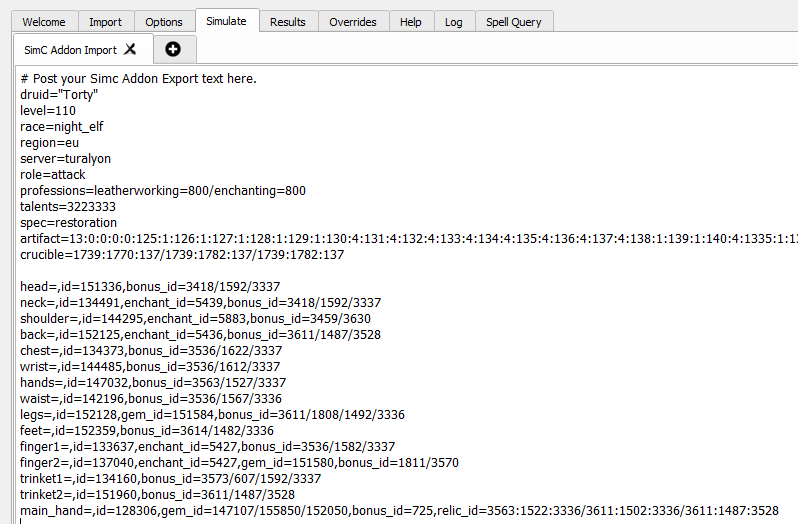
Task: Click the role=attack line
Action: click(x=53, y=174)
